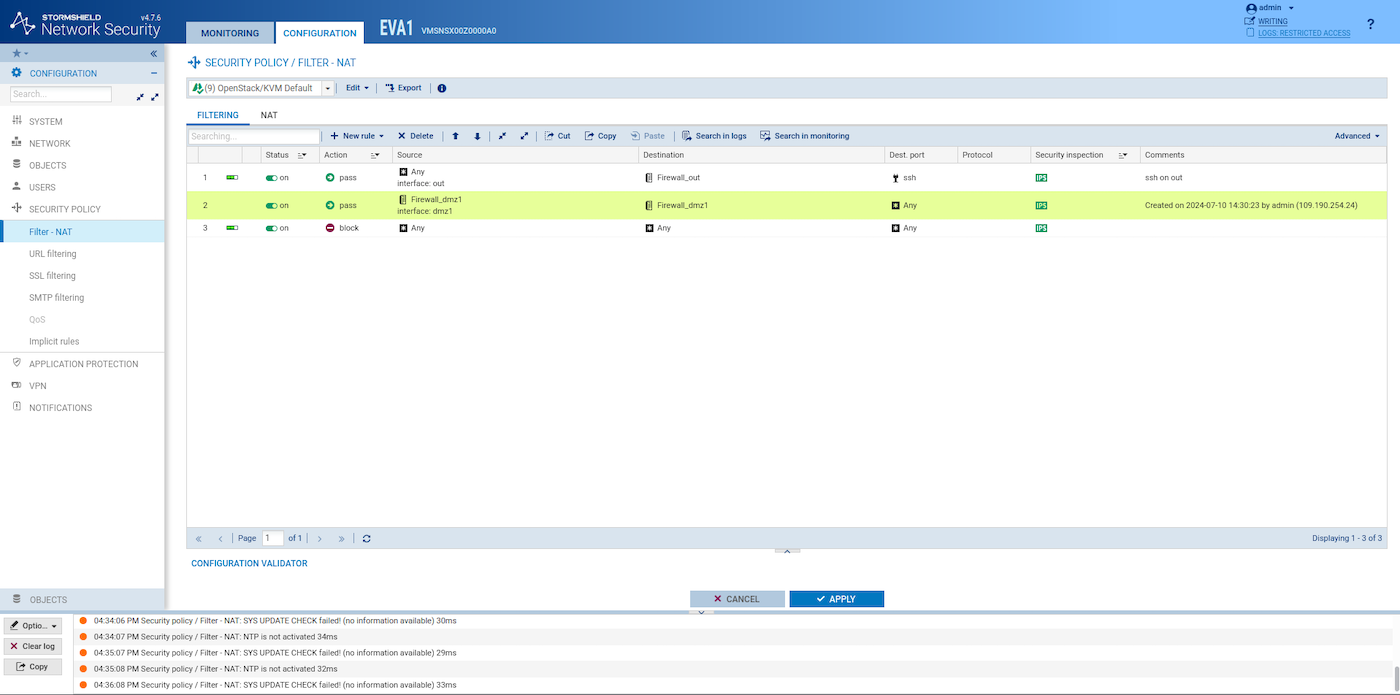Screen dimensions: 1400x695
Task: Click the IPS inspection icon in rule 1
Action: [x=1041, y=177]
